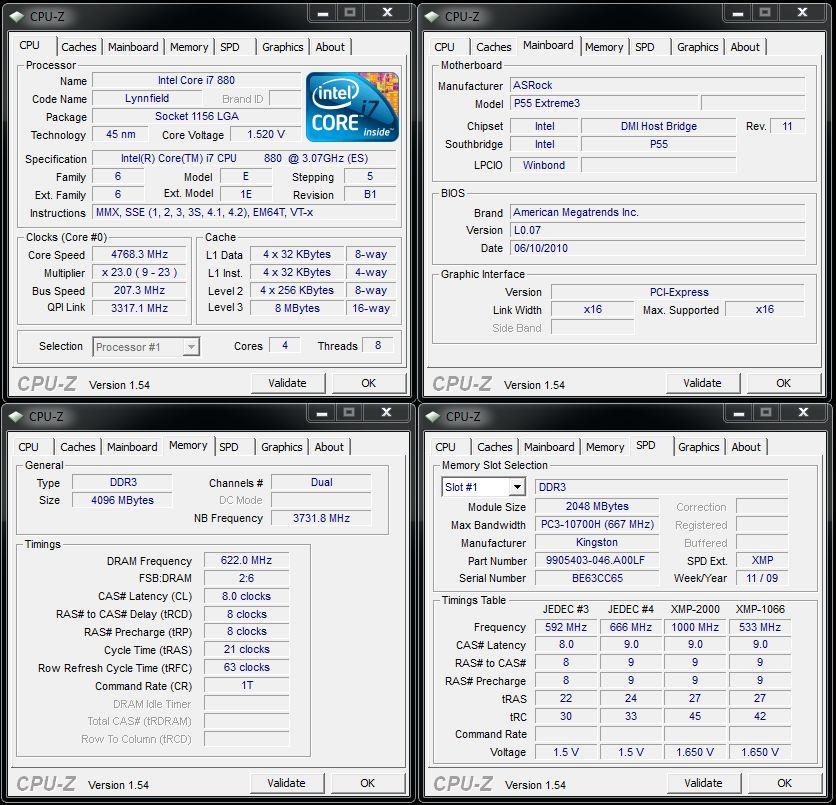Click Command Rate value 1T
The height and width of the screenshot is (805, 836).
(x=246, y=686)
